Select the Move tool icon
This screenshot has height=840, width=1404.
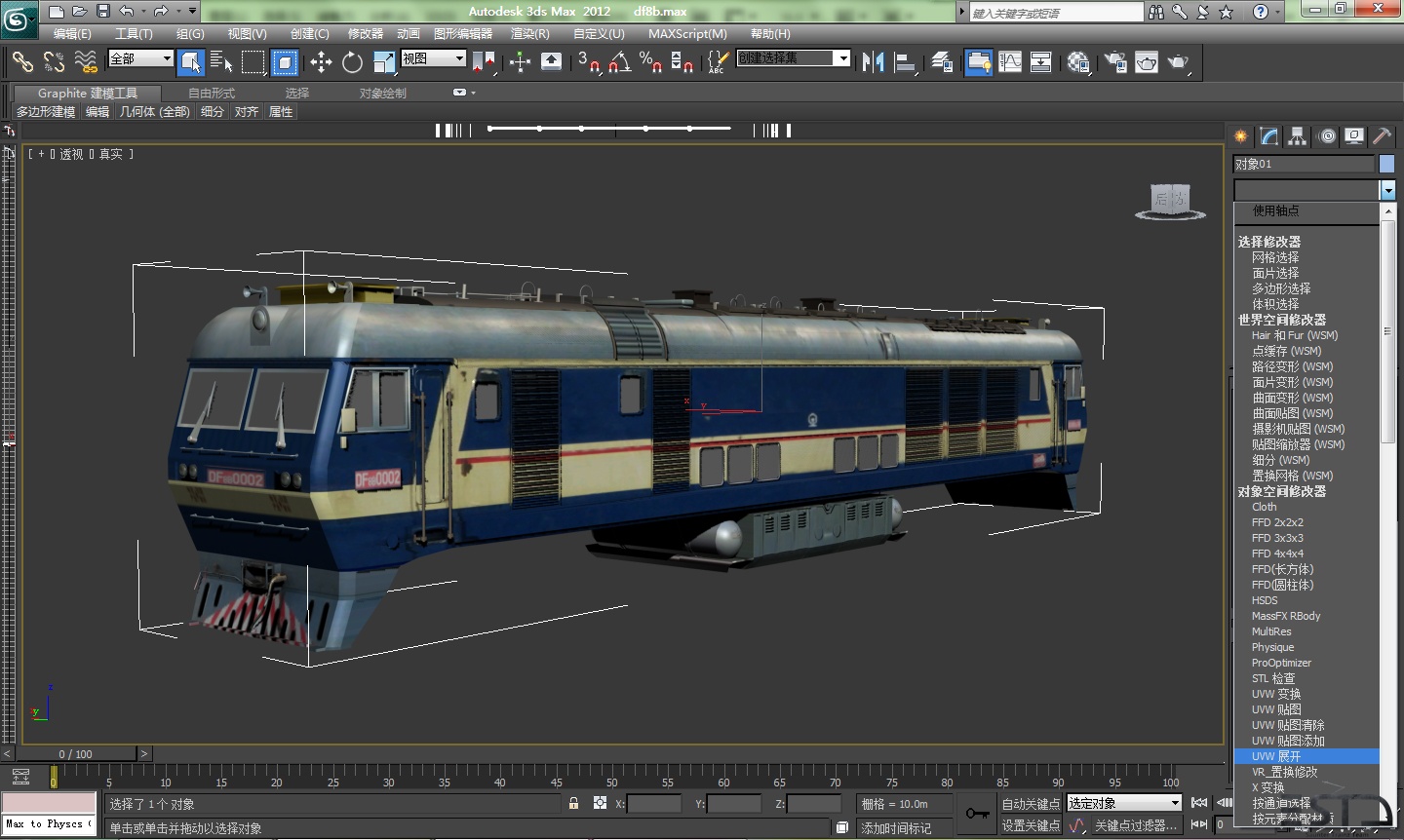[321, 62]
